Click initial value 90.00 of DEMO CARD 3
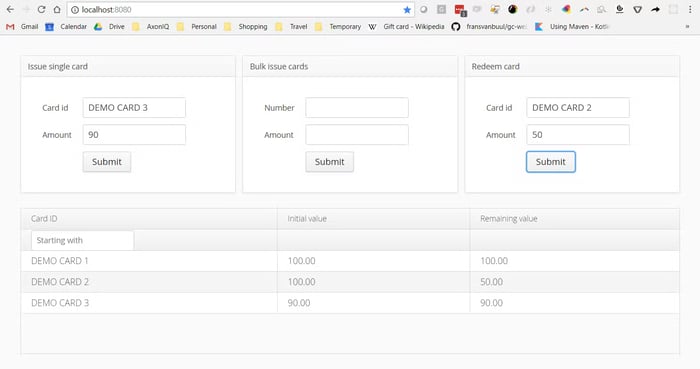 click(299, 303)
